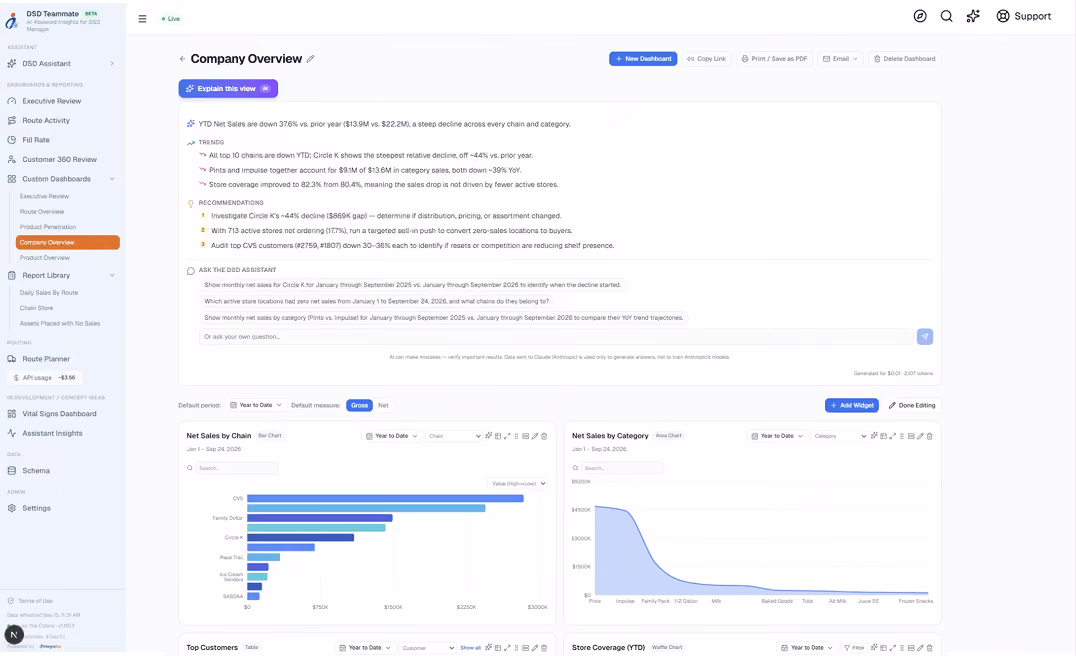Open the search magnifier in top bar

click(946, 16)
